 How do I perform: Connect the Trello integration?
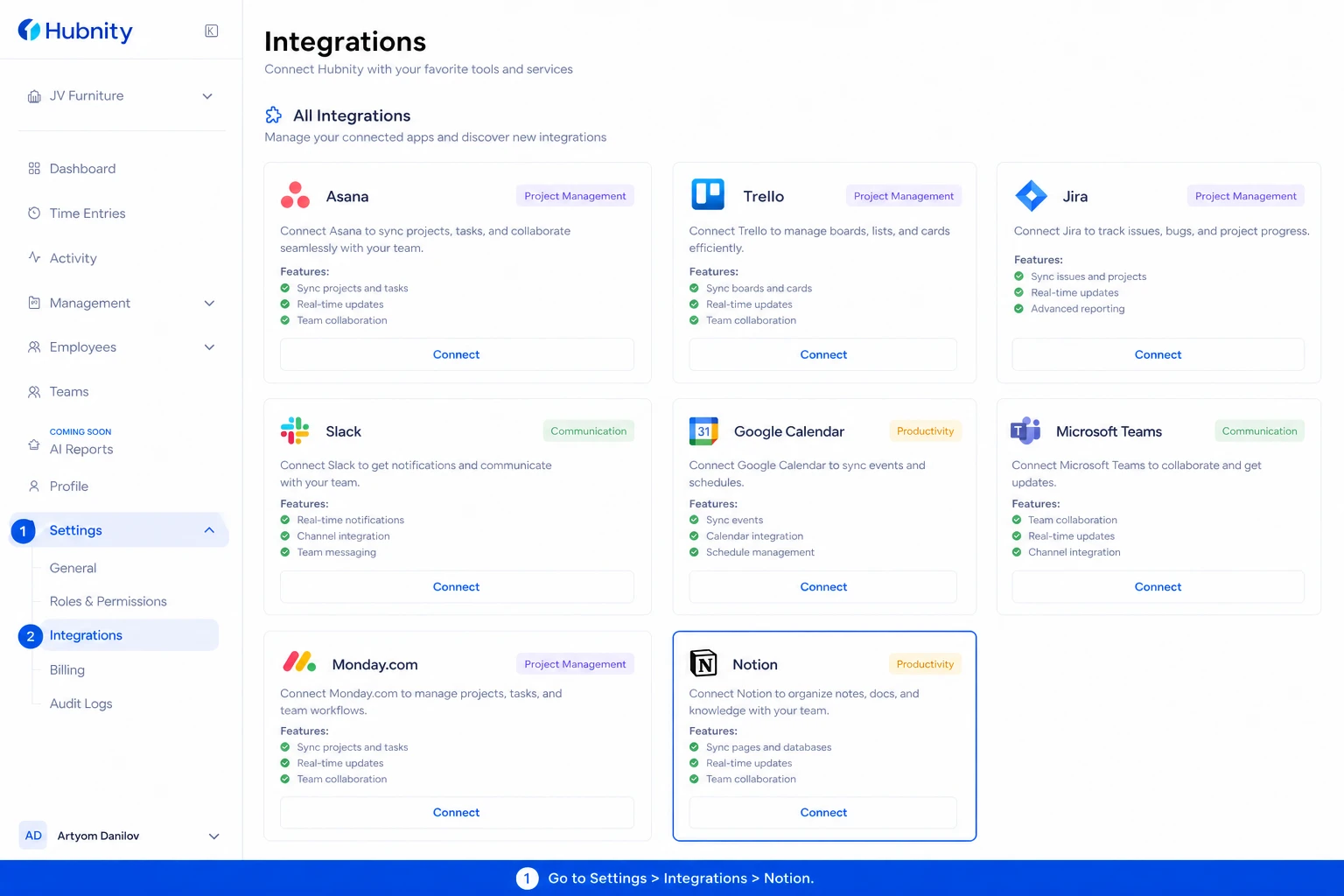tap(823, 354)
